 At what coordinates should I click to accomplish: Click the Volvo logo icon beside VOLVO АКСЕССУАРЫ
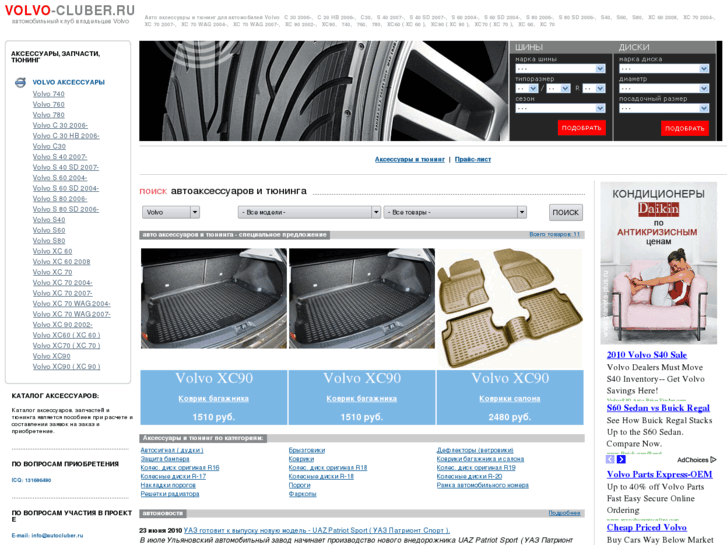tap(20, 83)
